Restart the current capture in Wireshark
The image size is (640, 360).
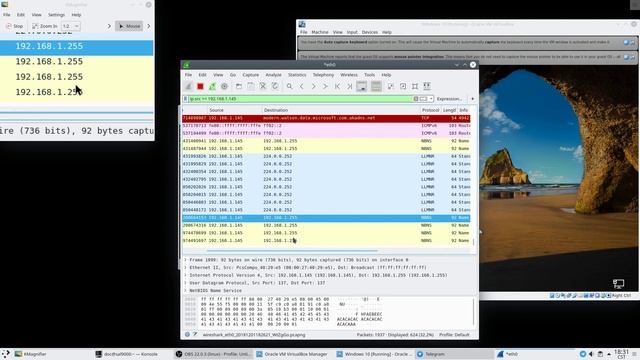point(212,86)
